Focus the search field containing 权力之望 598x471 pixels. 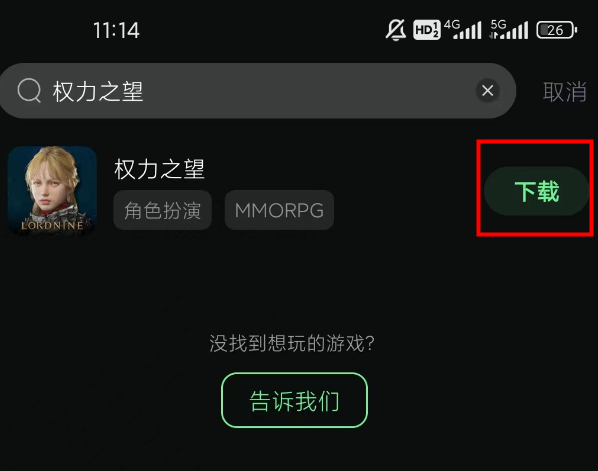(257, 91)
